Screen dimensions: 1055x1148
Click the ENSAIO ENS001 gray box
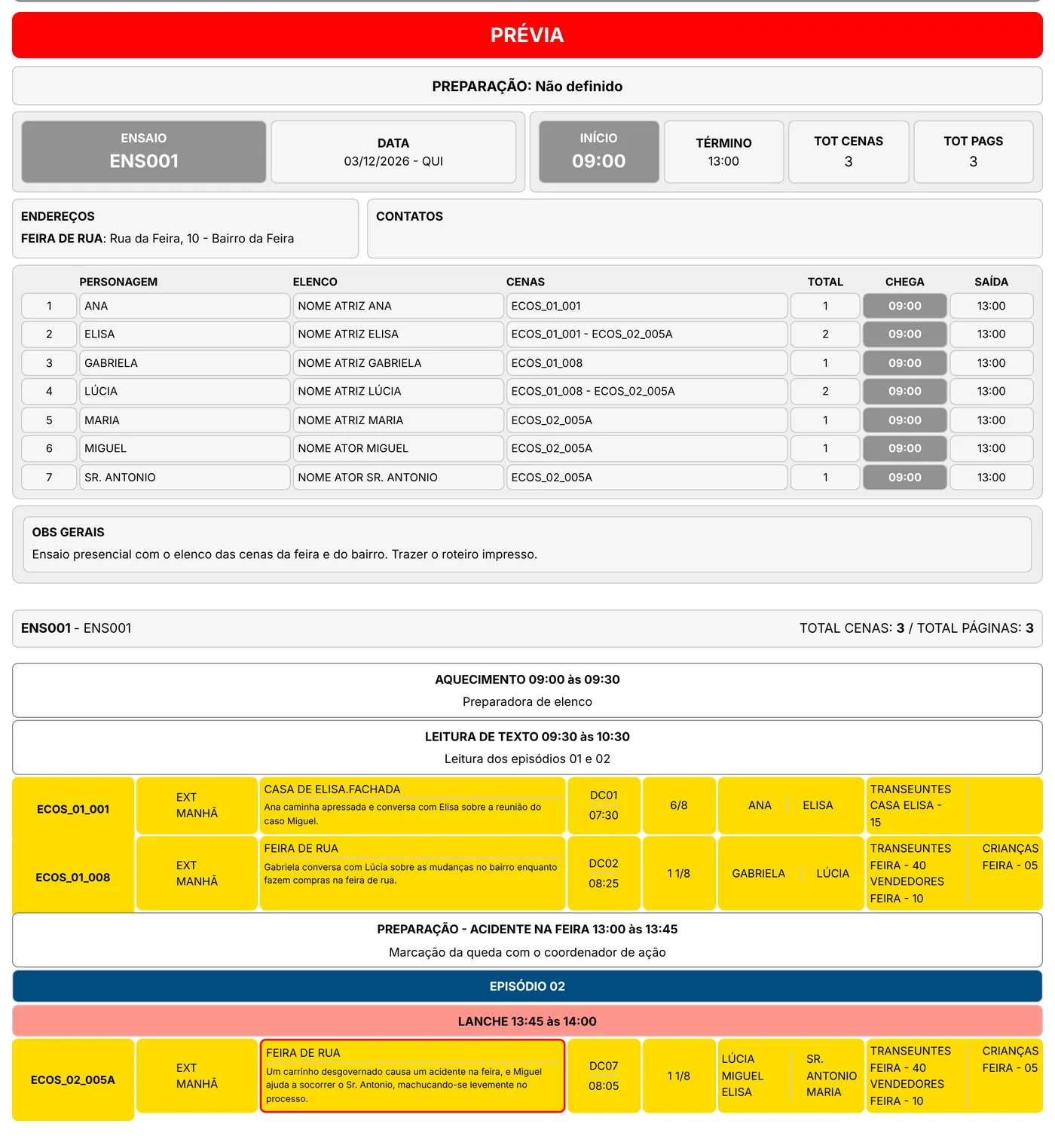pos(144,151)
